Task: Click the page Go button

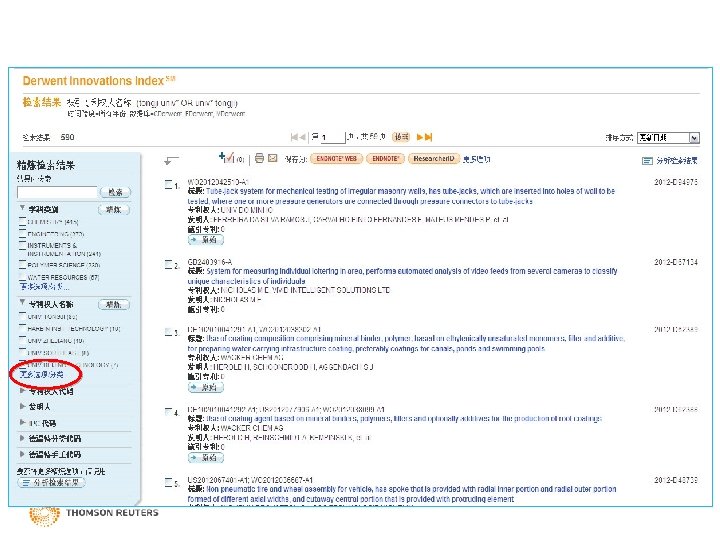Action: click(401, 137)
